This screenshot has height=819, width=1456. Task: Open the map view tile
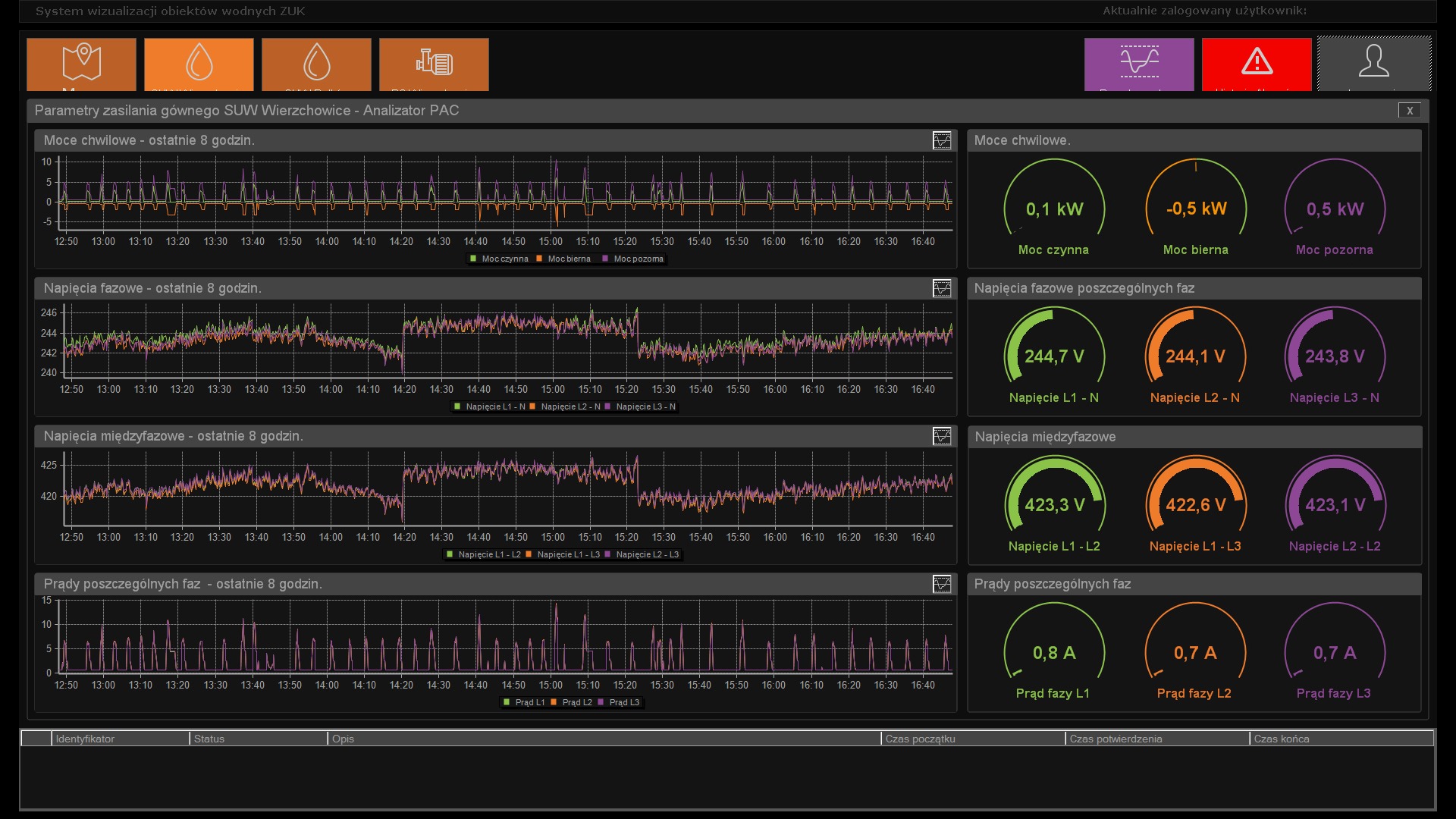81,64
